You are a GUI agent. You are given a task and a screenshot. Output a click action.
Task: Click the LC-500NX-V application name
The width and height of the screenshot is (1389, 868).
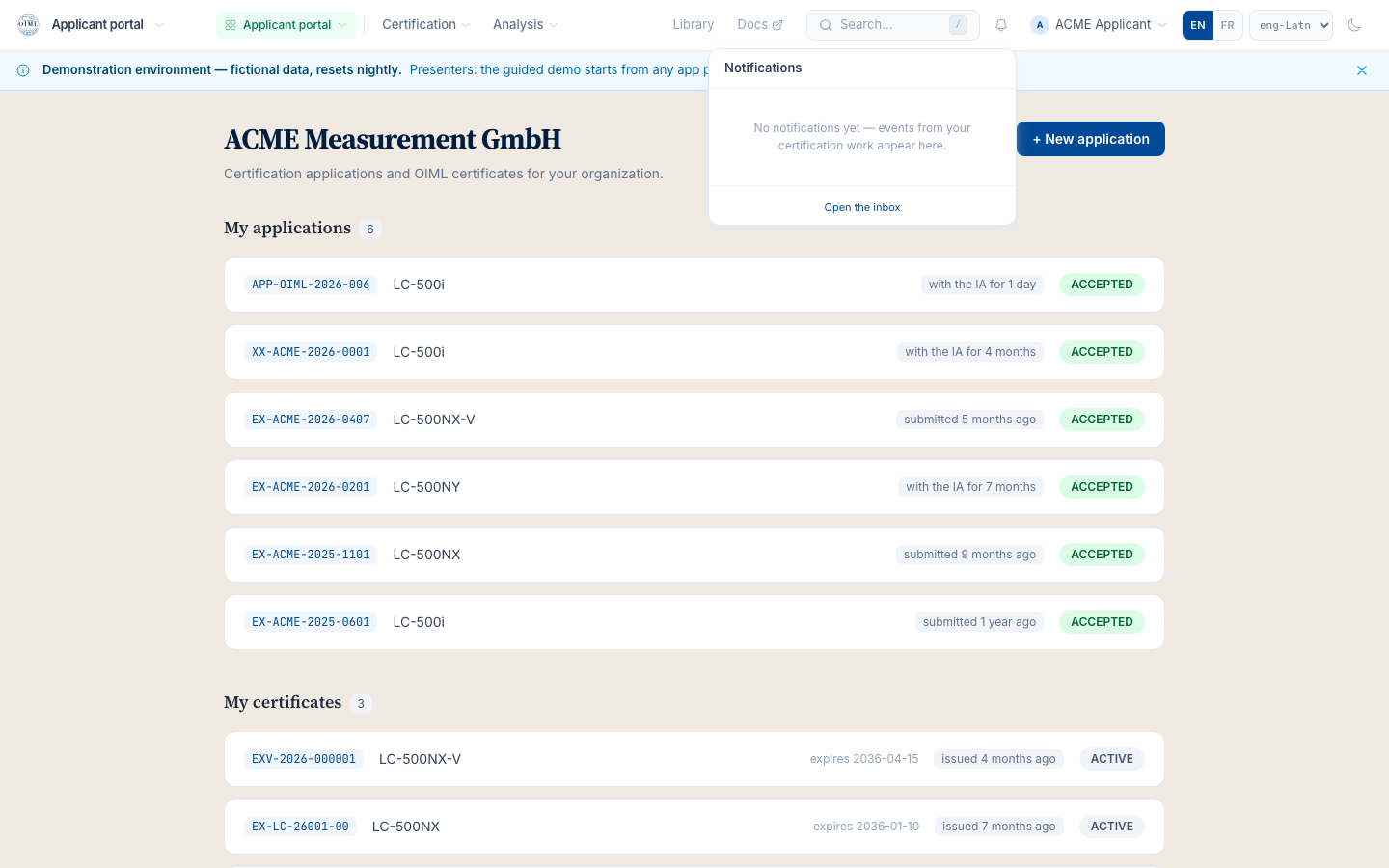(434, 420)
